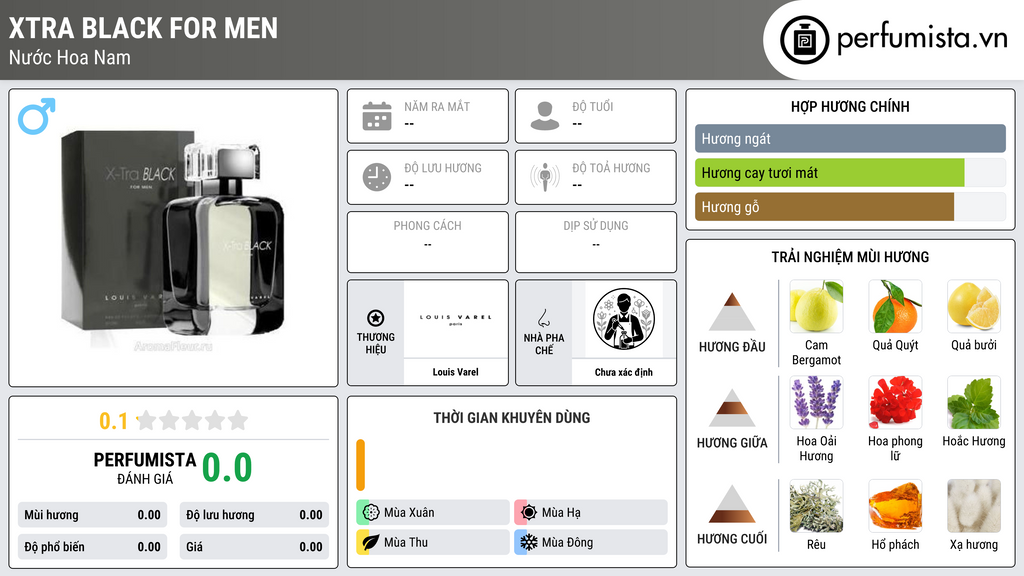The height and width of the screenshot is (576, 1024).
Task: Click the perfumista.vn site name
Action: click(x=922, y=39)
